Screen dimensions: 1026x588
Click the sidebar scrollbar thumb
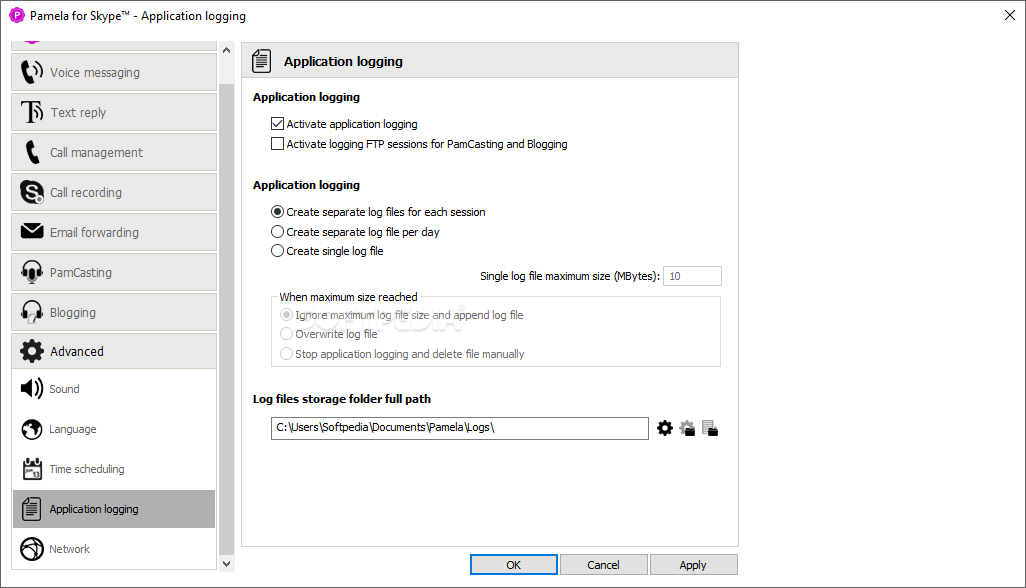click(226, 319)
